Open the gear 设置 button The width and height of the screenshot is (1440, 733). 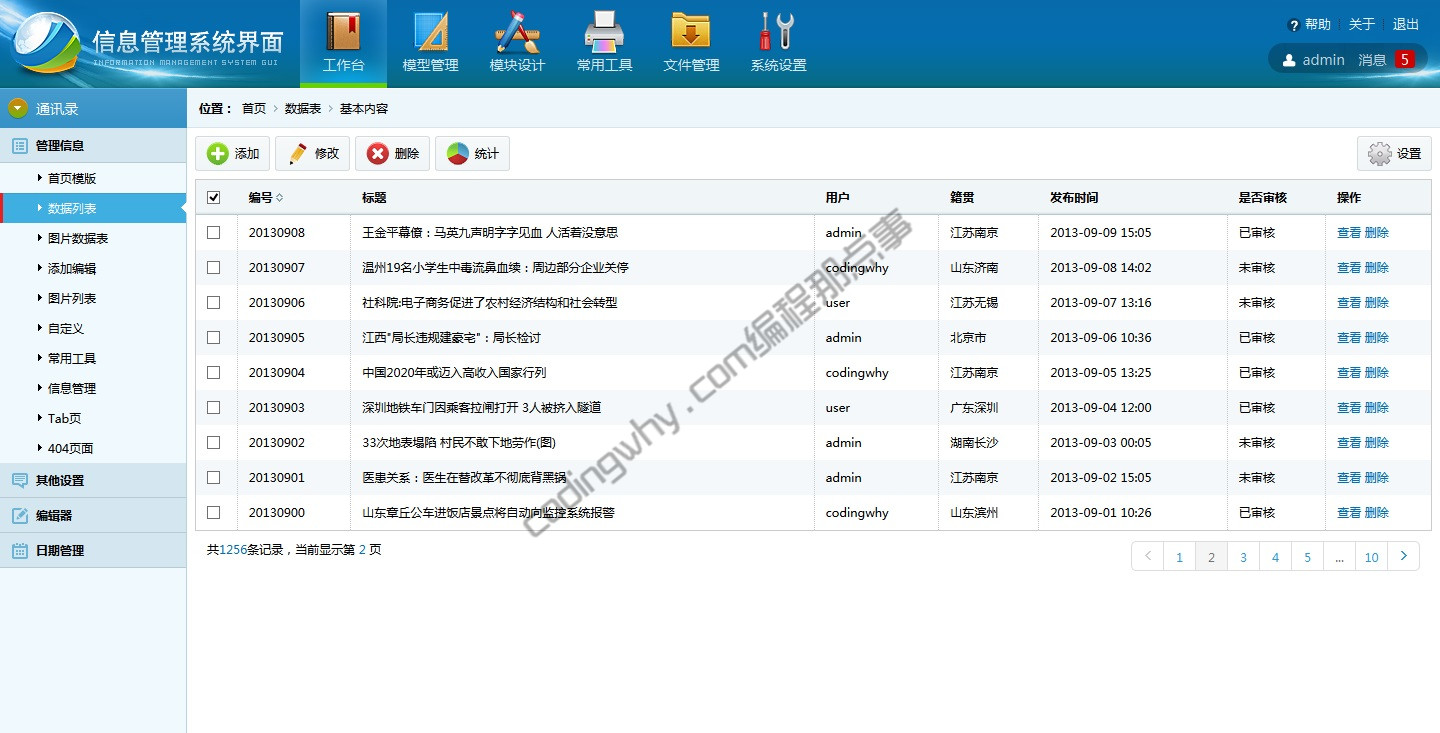coord(1394,154)
